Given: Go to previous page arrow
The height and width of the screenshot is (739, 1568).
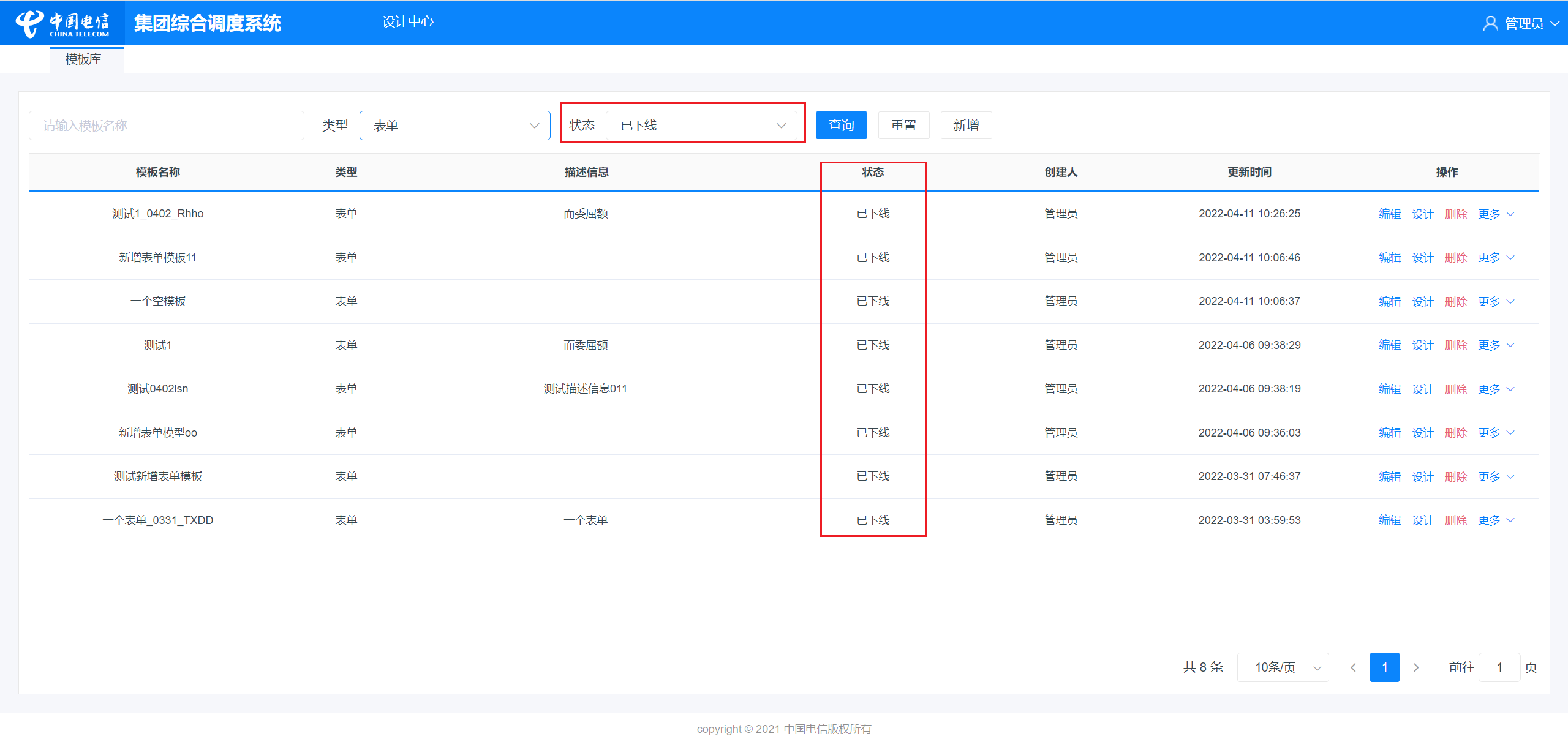Looking at the screenshot, I should coord(1353,667).
